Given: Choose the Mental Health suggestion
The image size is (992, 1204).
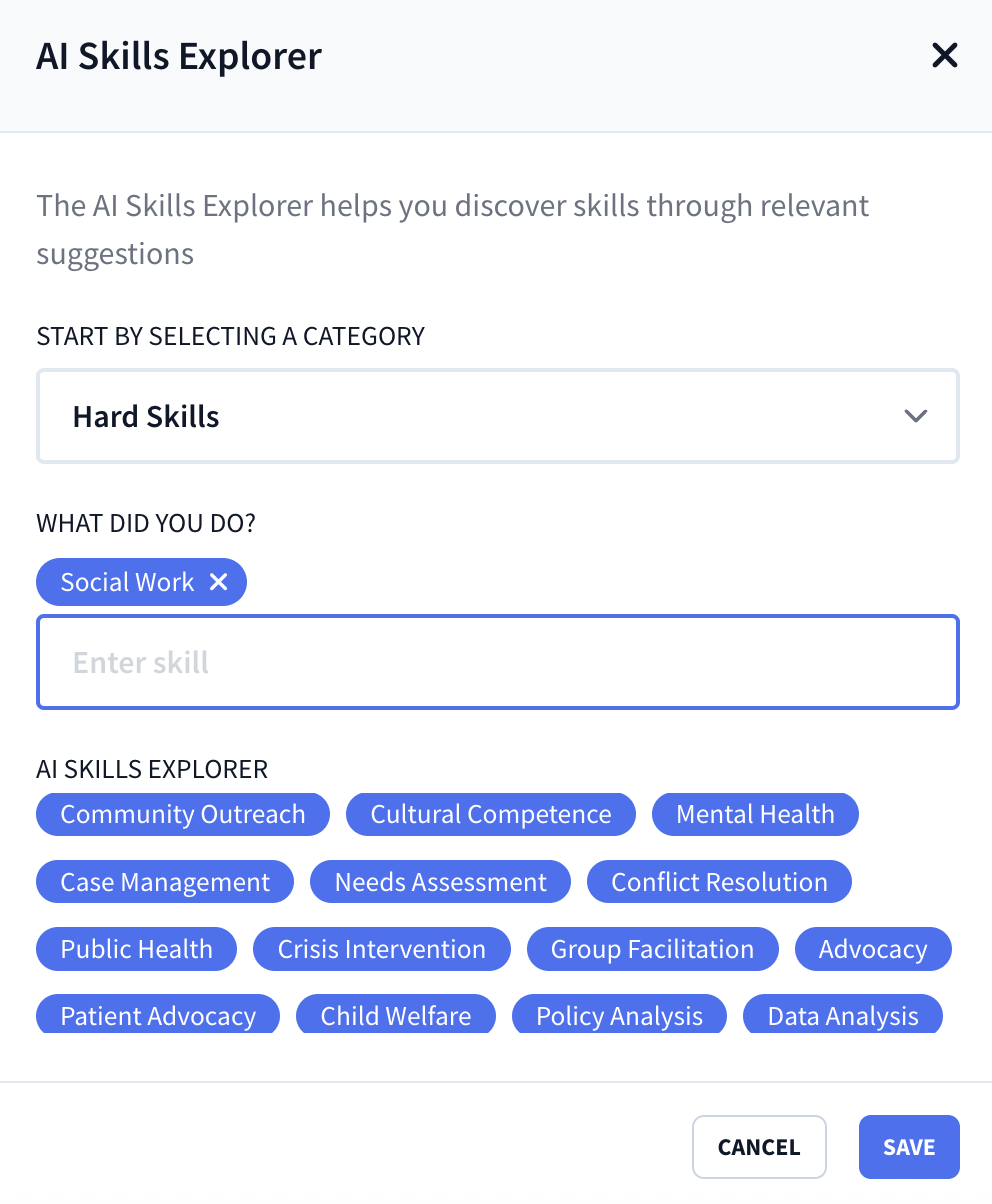Looking at the screenshot, I should 755,814.
